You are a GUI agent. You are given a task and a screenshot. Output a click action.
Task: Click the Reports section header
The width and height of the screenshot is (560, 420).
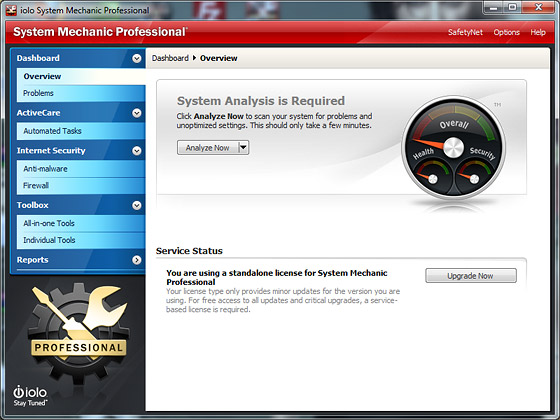click(78, 260)
